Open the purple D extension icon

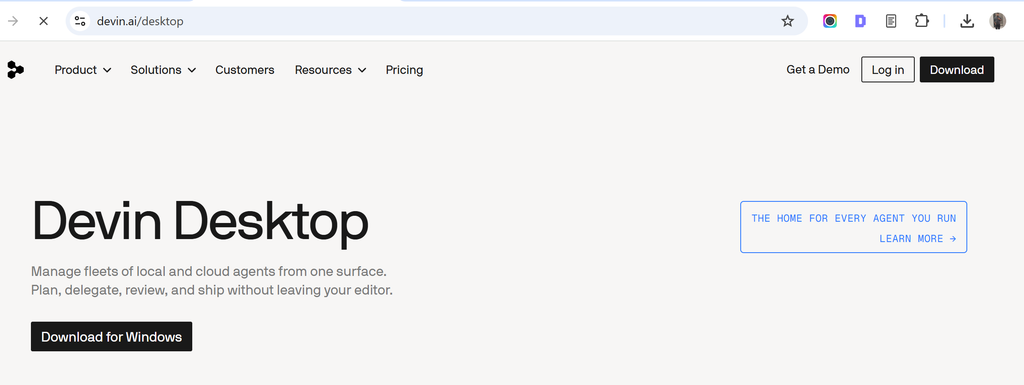tap(860, 21)
